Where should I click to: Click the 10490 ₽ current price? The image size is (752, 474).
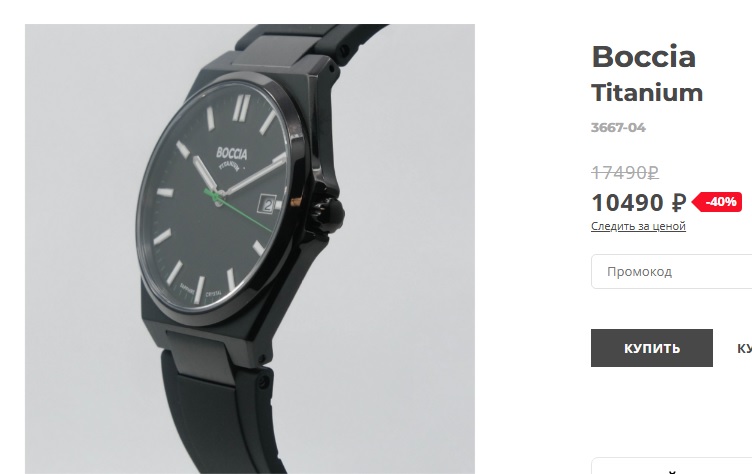tap(639, 202)
